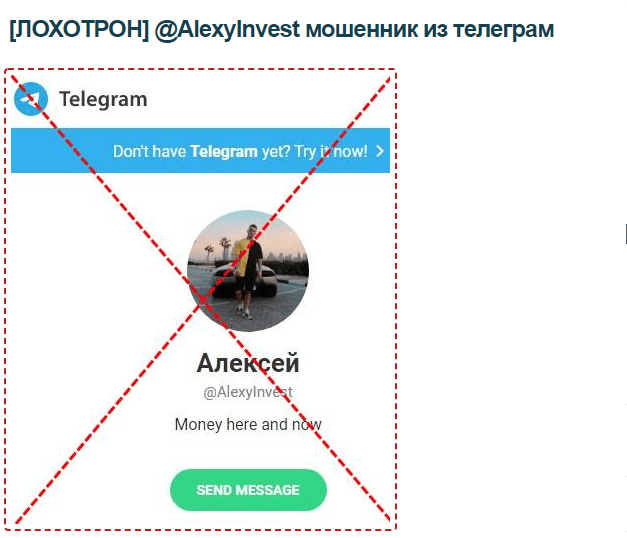Viewport: 627px width, 538px height.
Task: Click the empty blue area left of the banner text
Action: [60, 151]
